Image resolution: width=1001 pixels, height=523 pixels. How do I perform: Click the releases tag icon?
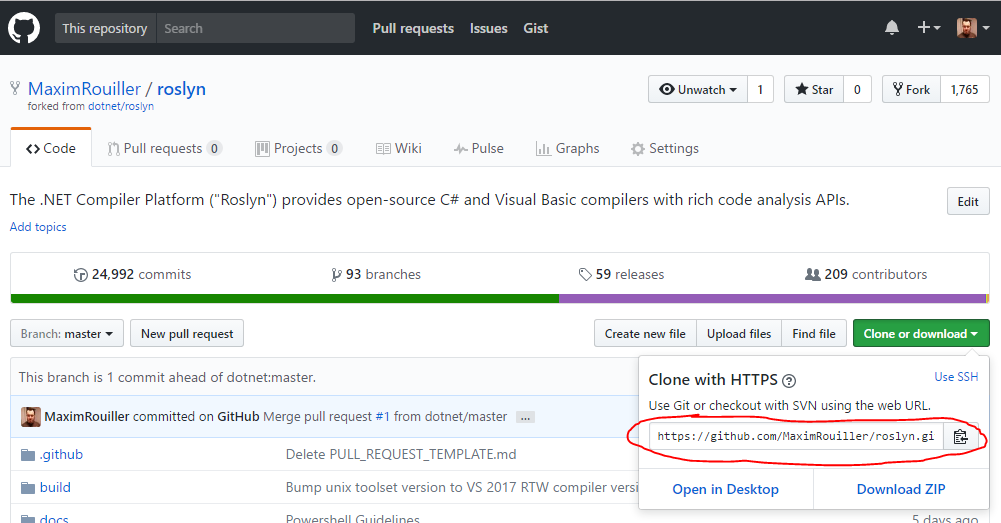tap(585, 275)
